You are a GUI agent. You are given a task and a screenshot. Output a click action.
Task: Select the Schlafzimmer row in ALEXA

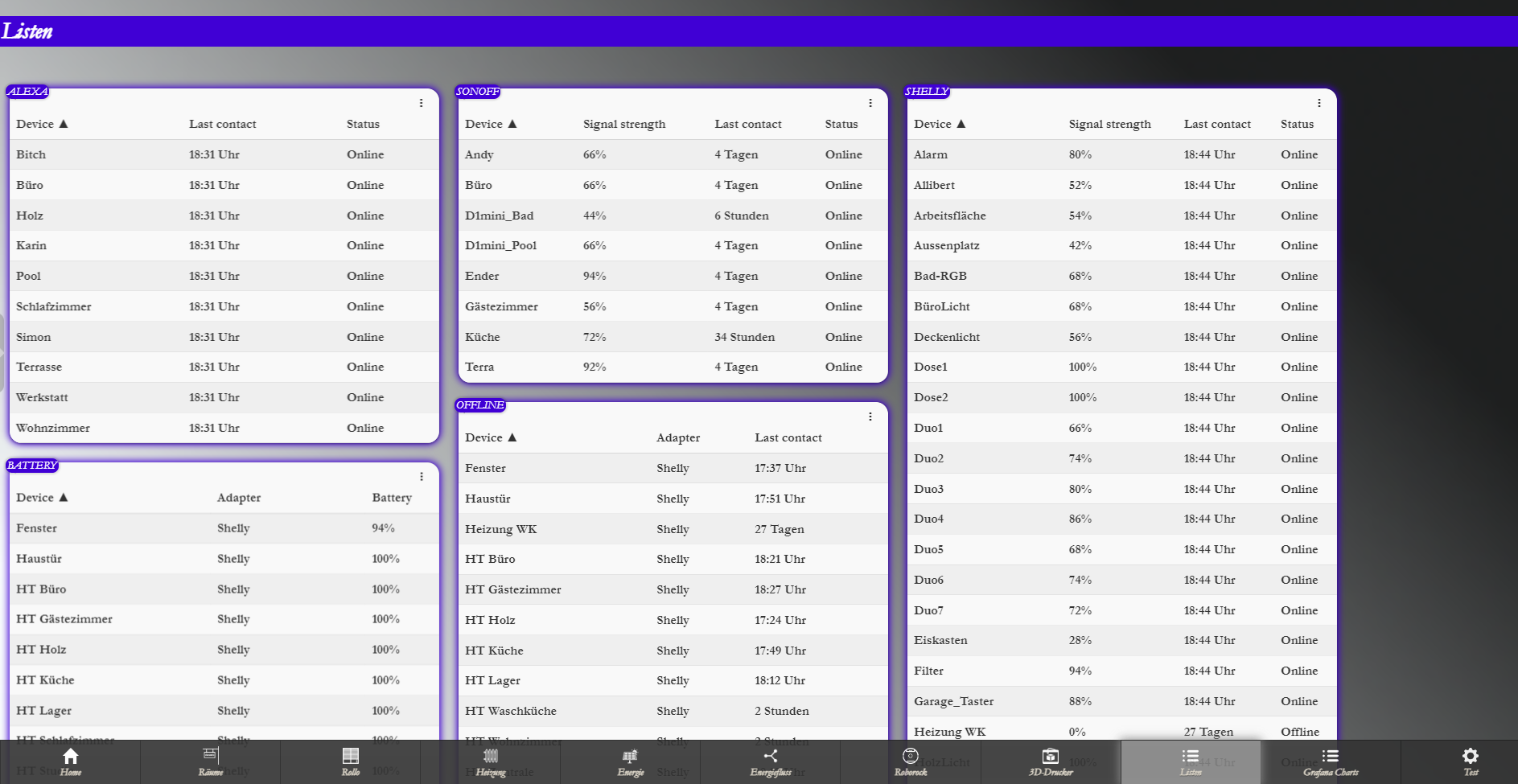tap(224, 306)
